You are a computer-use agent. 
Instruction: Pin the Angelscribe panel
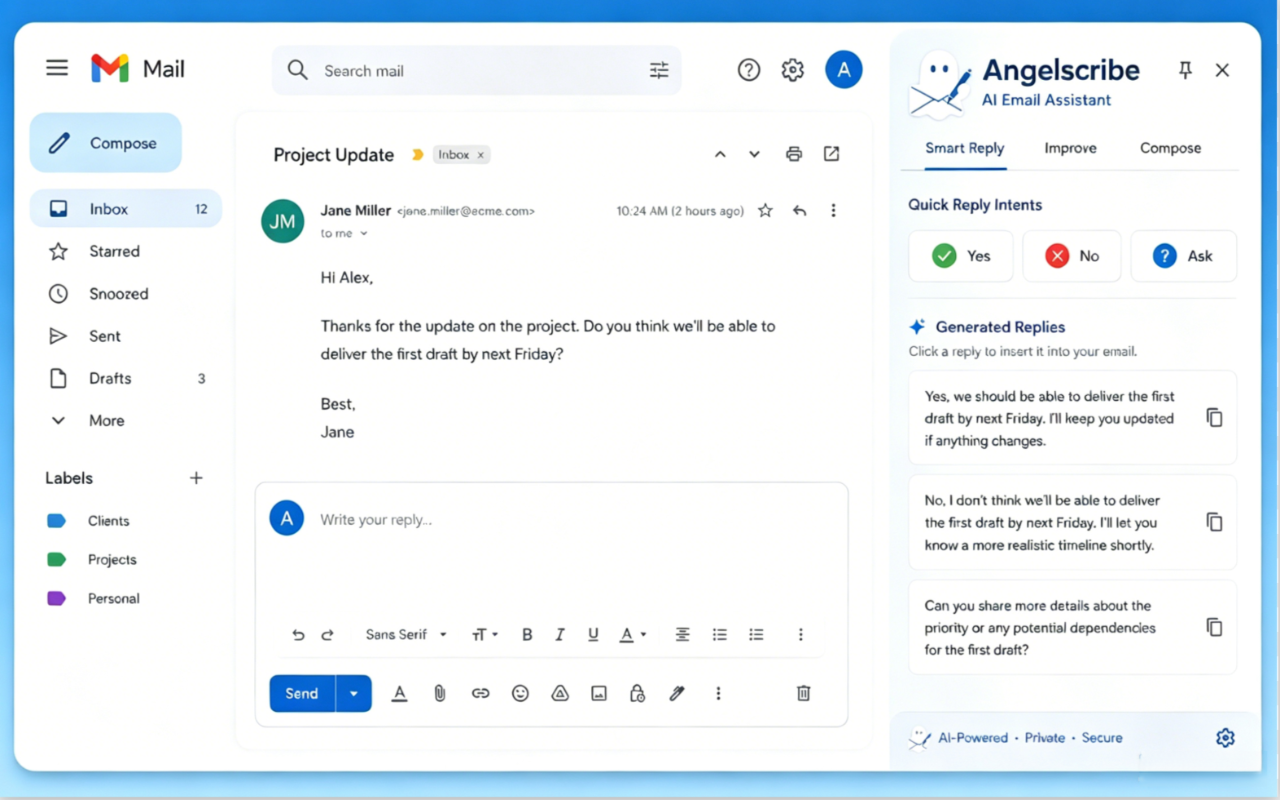tap(1185, 70)
